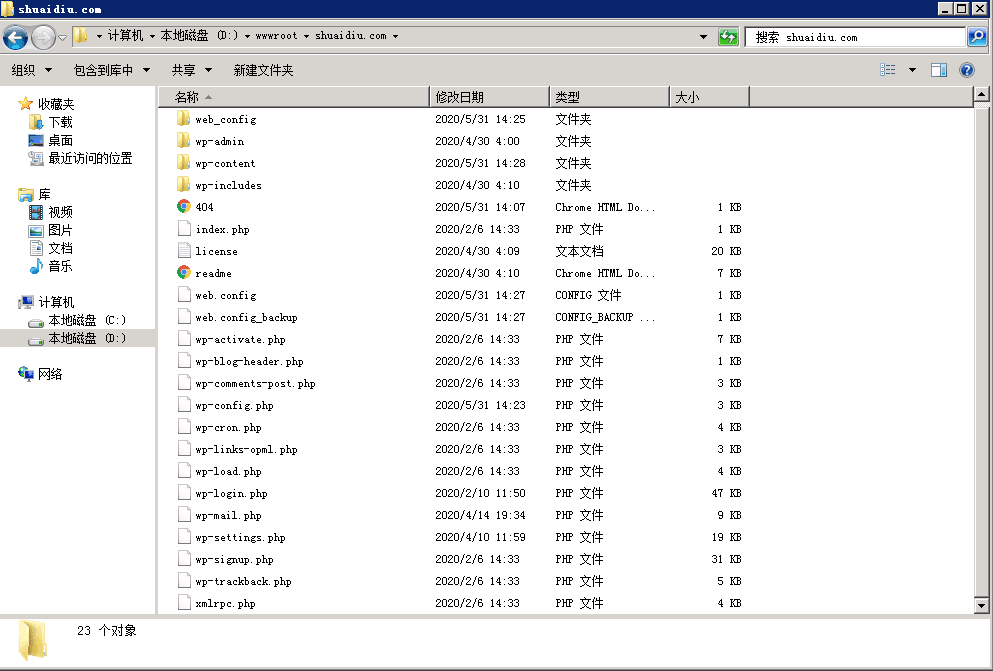Select the wp-admin folder icon
This screenshot has height=671, width=993.
point(184,141)
